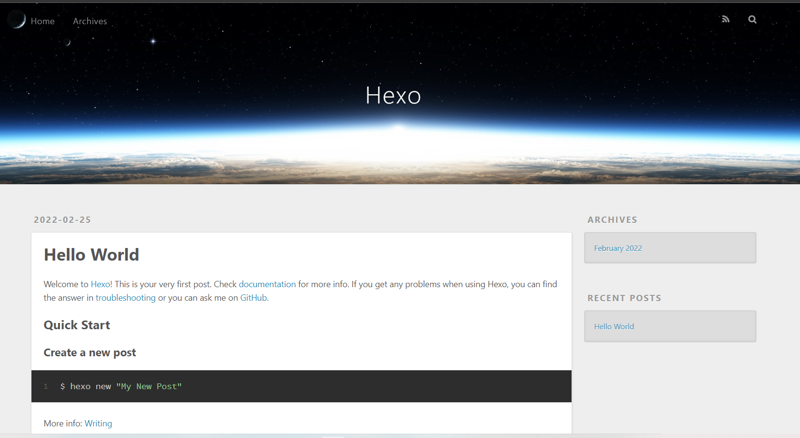Open the Hello World post title
The height and width of the screenshot is (438, 800).
91,255
